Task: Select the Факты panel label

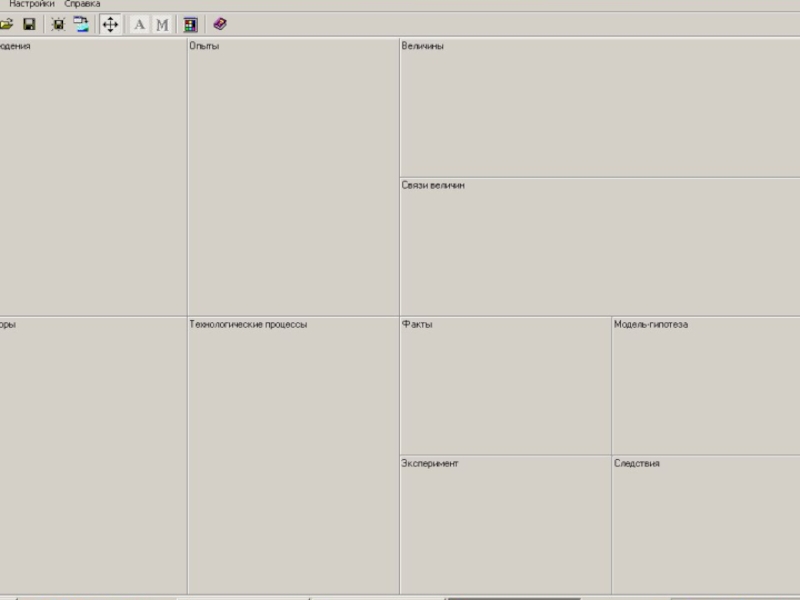Action: point(417,324)
